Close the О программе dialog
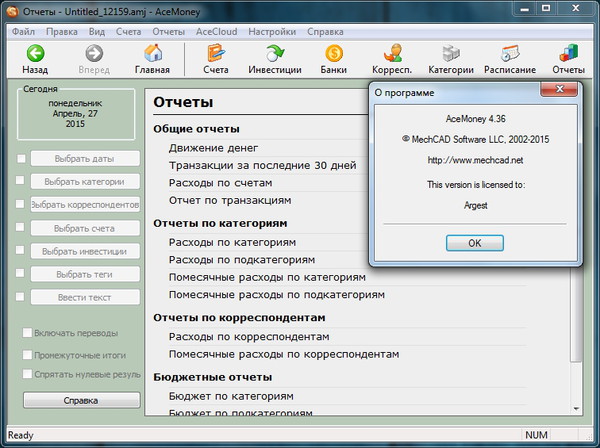600x448 pixels. [550, 90]
